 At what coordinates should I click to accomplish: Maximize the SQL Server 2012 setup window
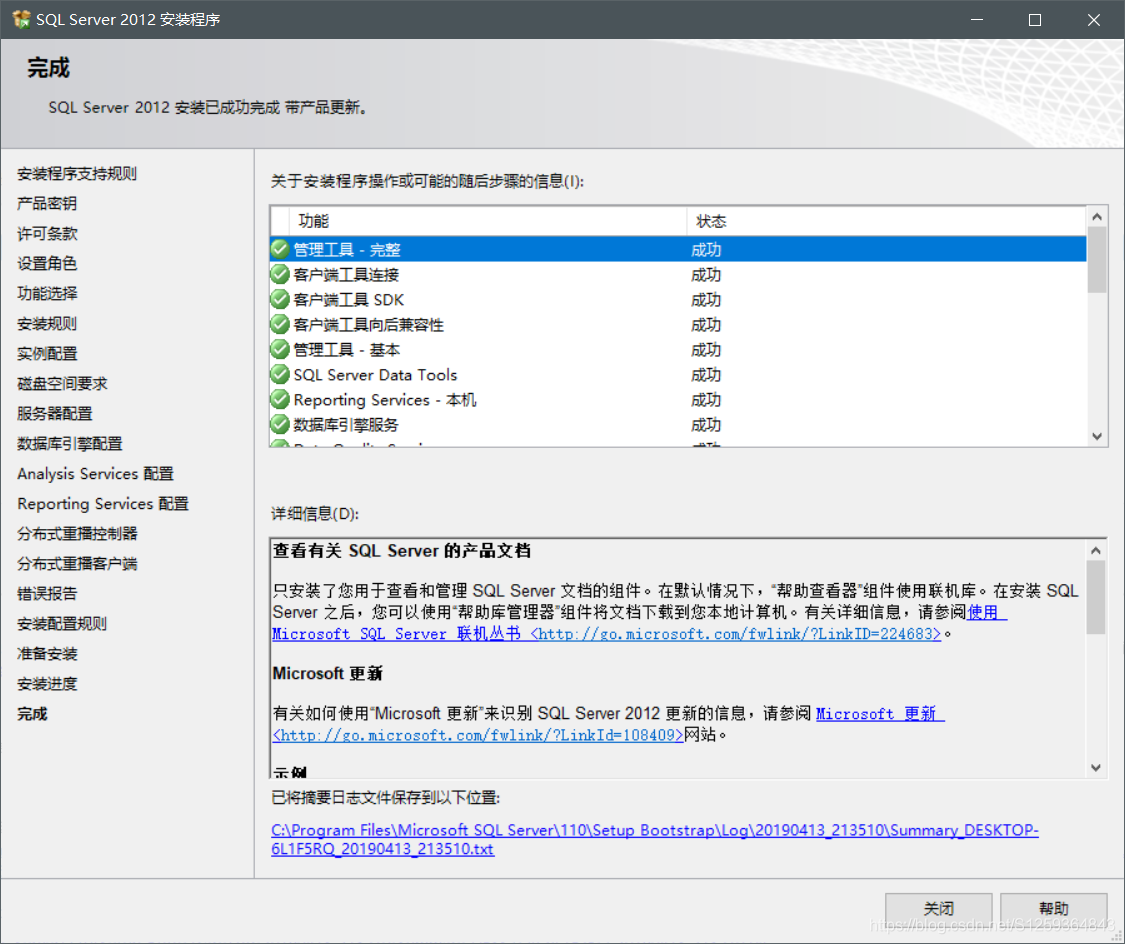1035,19
